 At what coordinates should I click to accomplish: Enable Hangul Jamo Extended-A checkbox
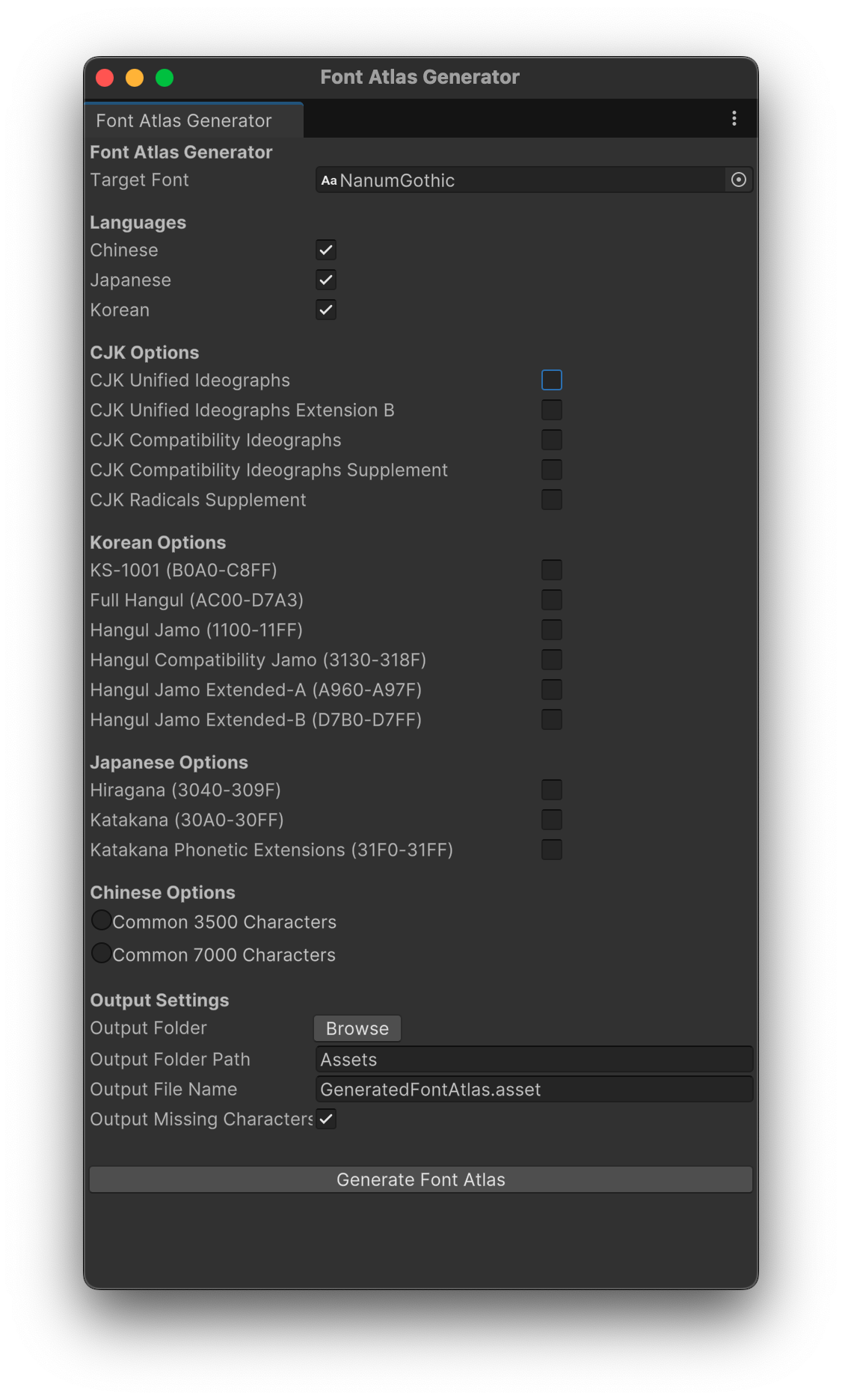[x=552, y=690]
